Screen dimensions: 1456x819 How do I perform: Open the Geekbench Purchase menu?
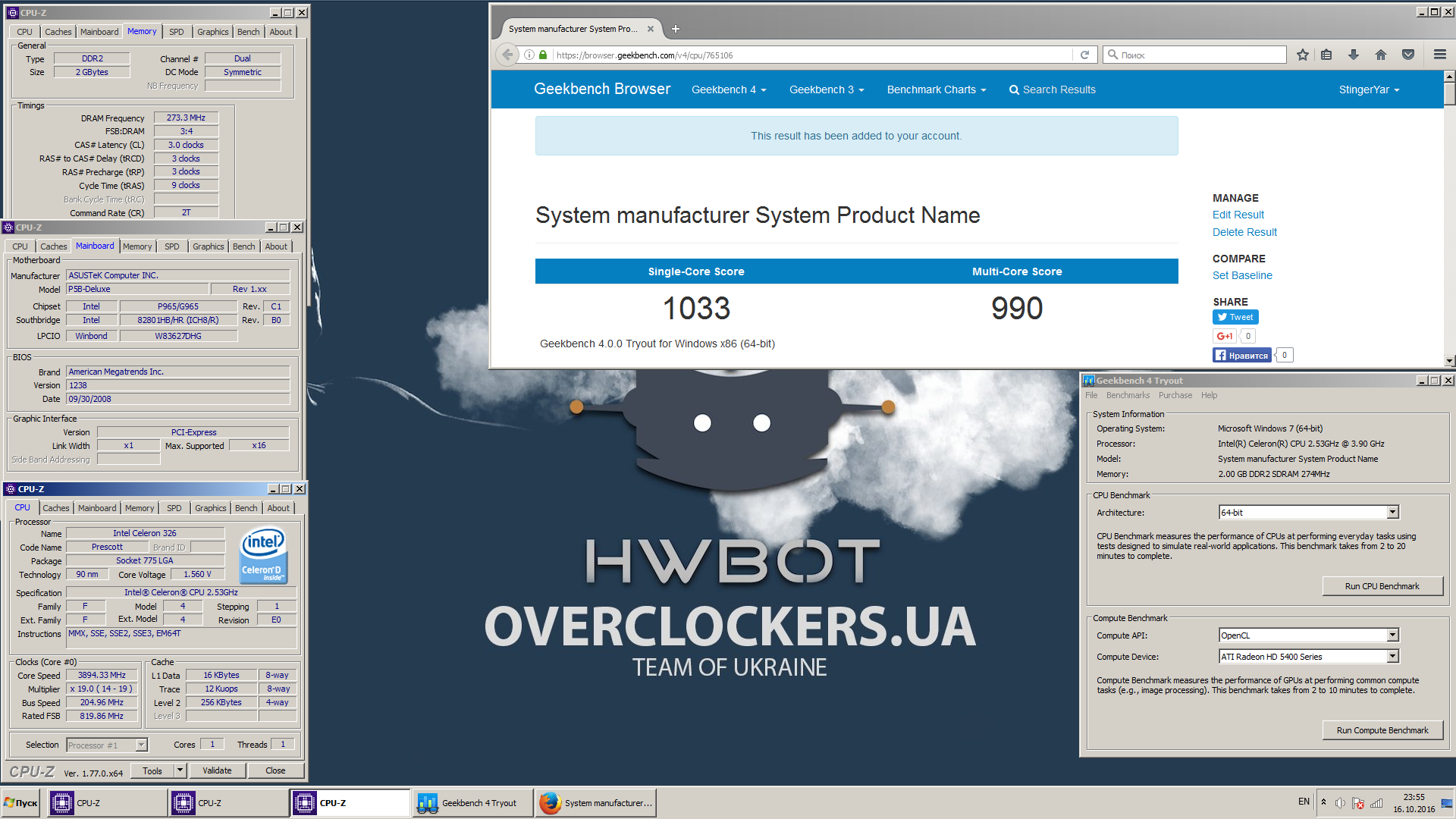coord(1175,395)
